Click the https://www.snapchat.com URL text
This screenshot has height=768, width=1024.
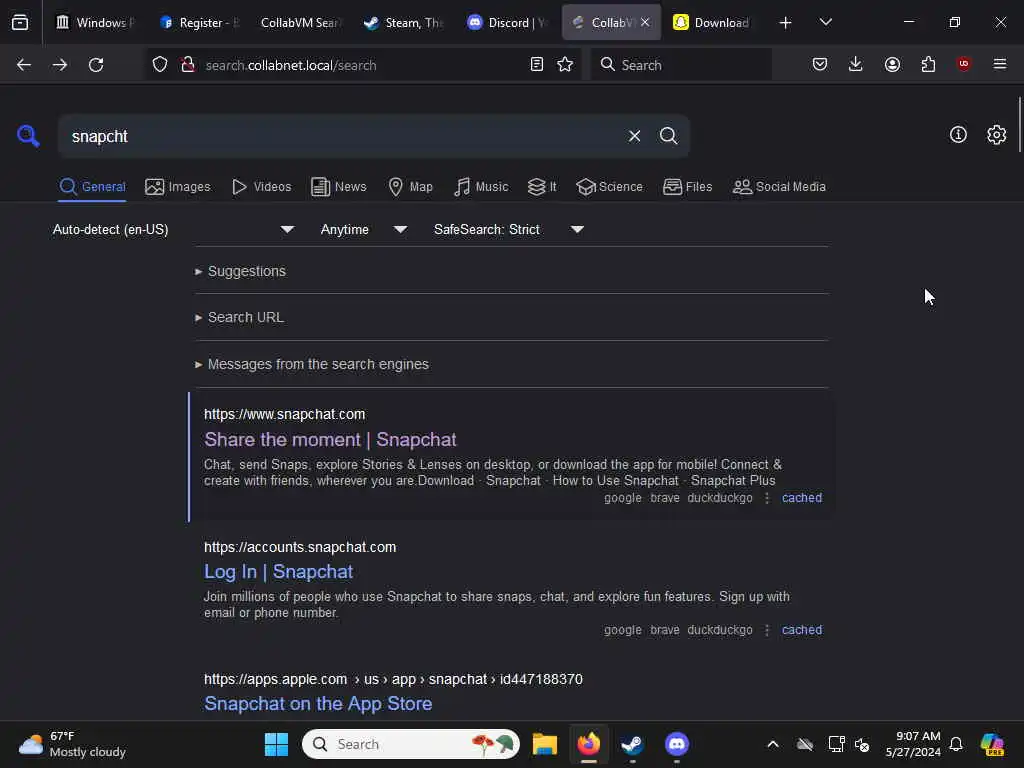(284, 414)
